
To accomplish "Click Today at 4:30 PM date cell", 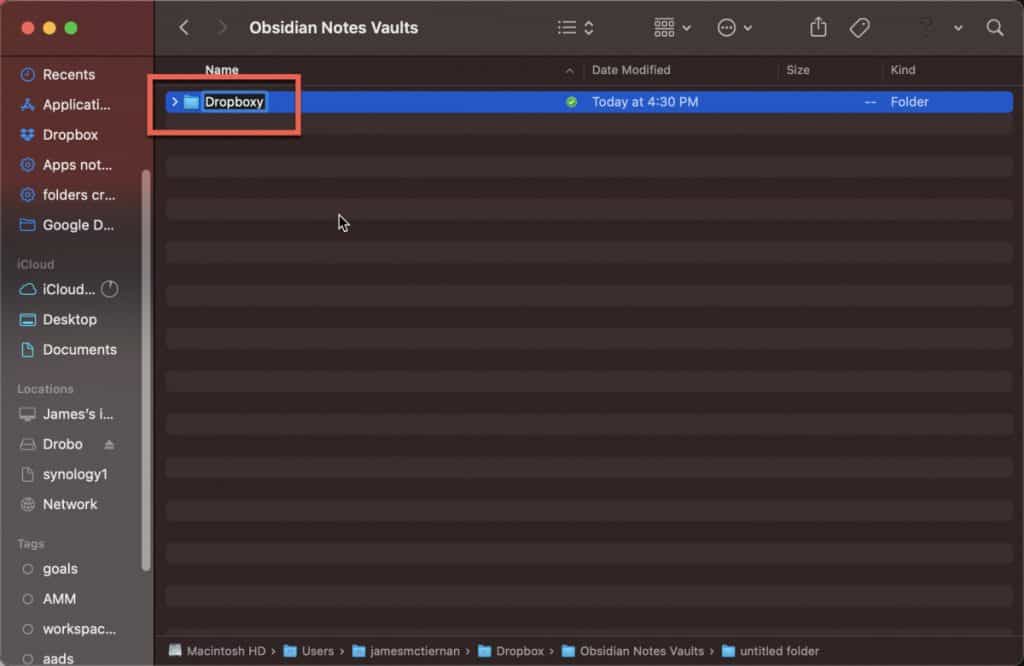I will tap(645, 102).
